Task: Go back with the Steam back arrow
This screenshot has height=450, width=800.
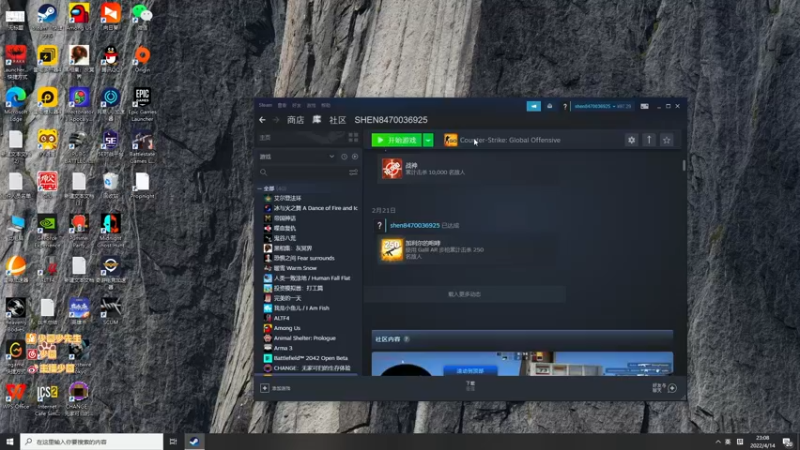Action: [x=262, y=120]
